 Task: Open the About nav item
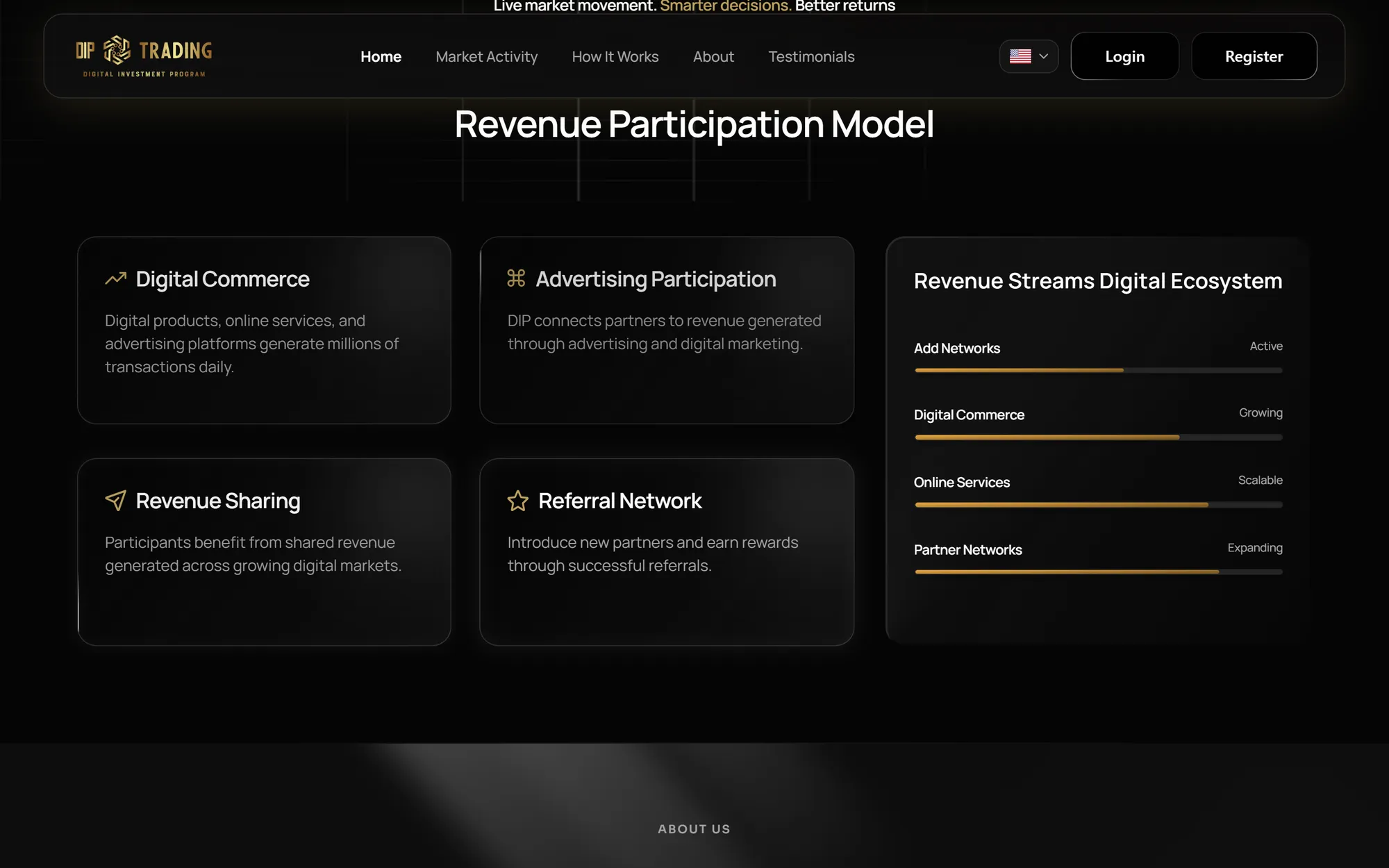[x=713, y=57]
